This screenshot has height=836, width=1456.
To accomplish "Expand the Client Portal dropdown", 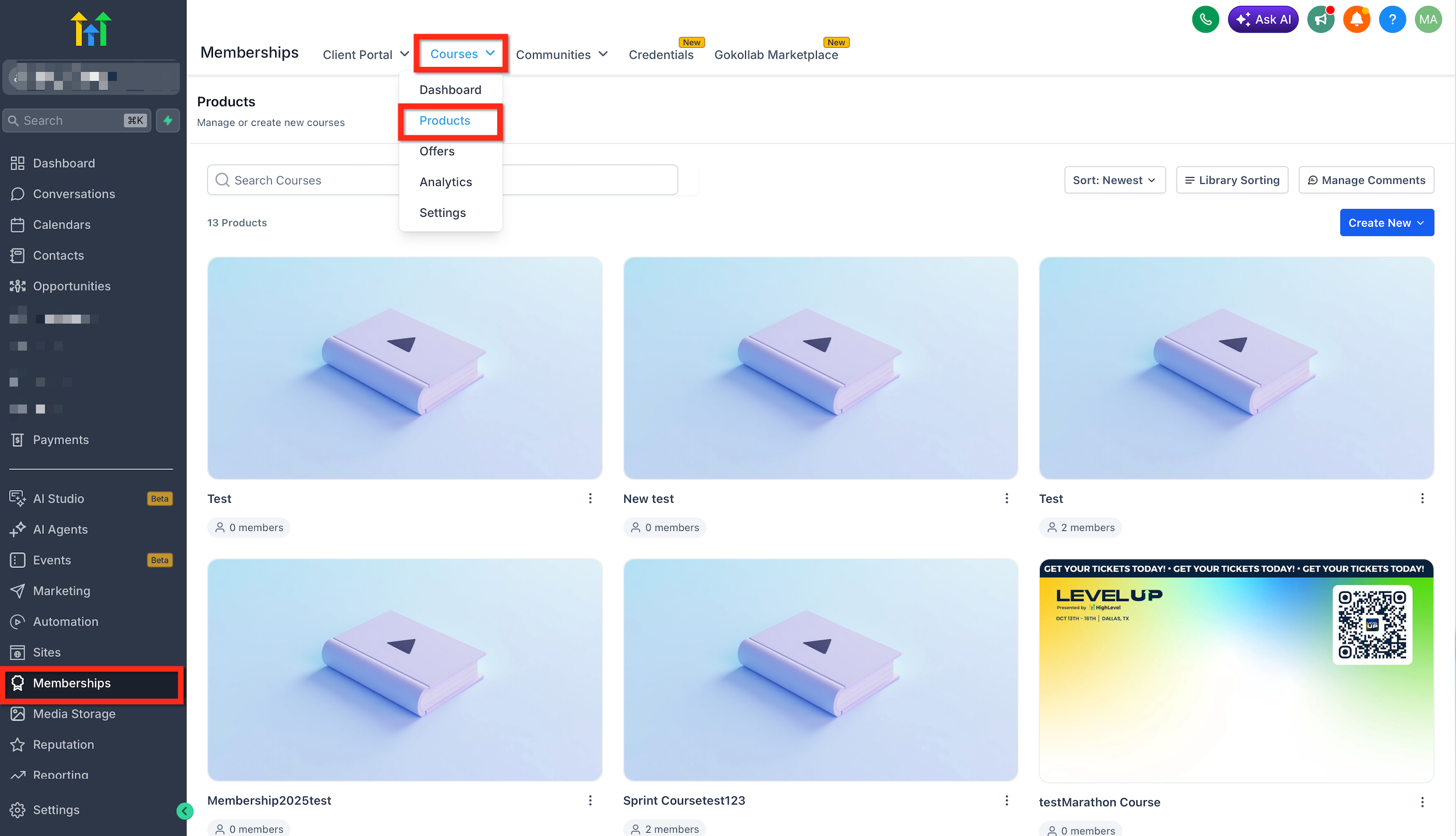I will tap(366, 54).
